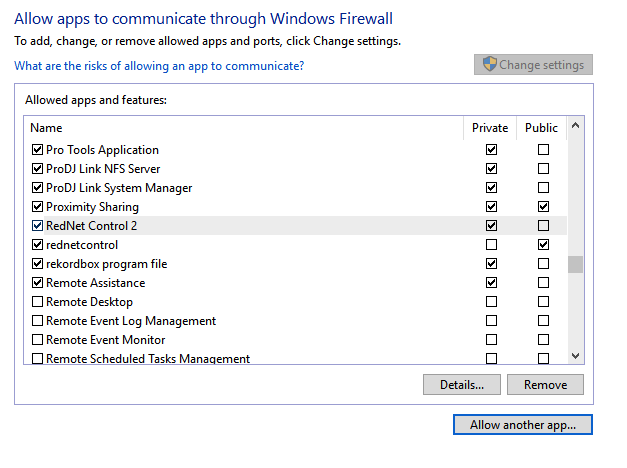Enable Private for Remote Desktop
Image resolution: width=627 pixels, height=468 pixels.
tap(491, 301)
